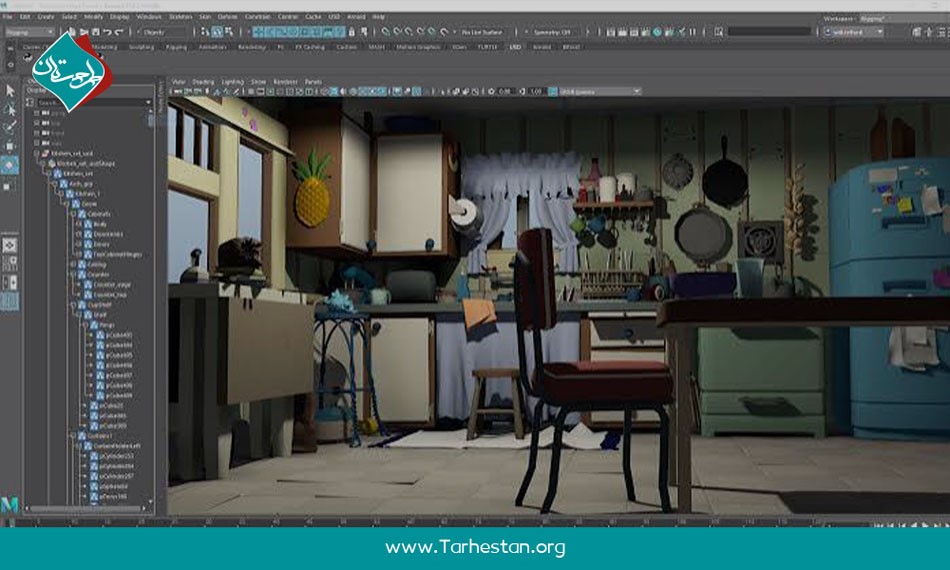Select by component type mode icon
Image resolution: width=950 pixels, height=570 pixels.
click(x=228, y=31)
